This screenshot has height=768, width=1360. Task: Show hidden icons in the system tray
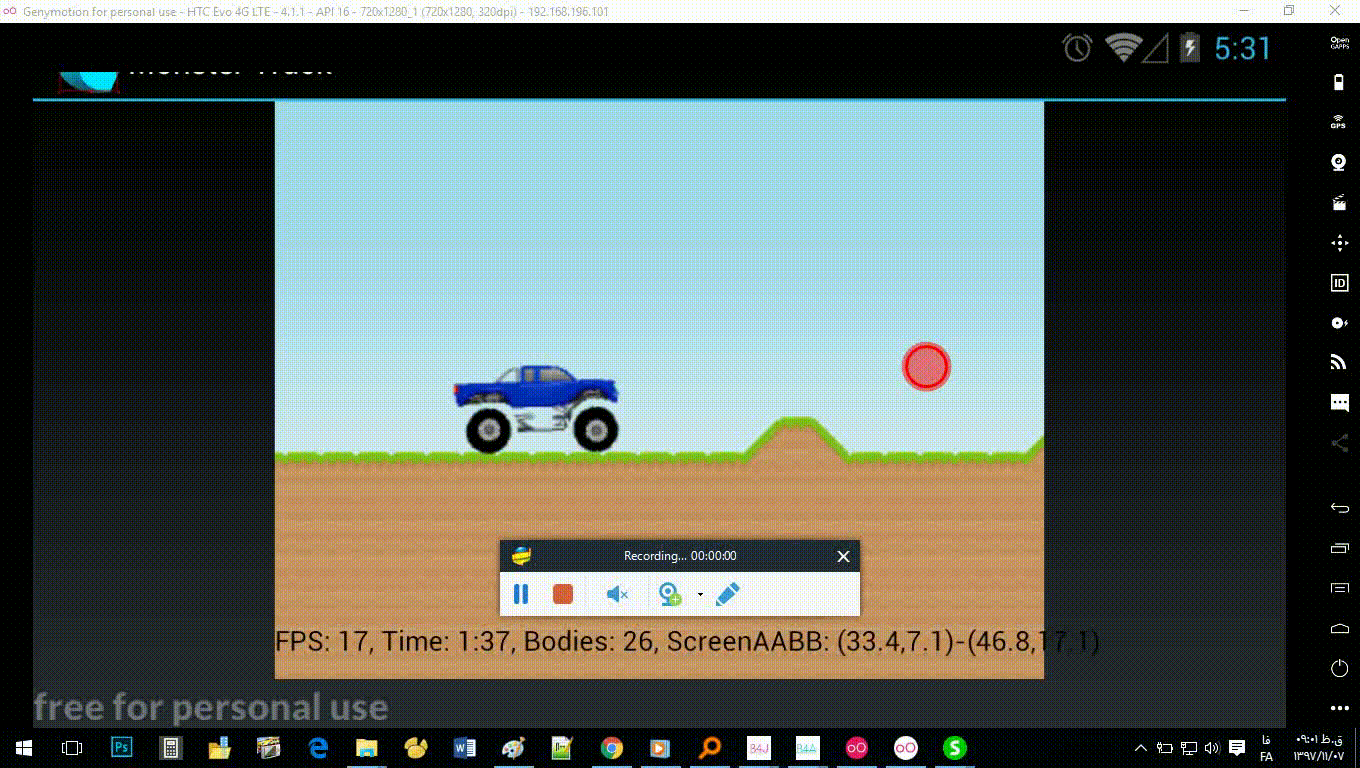(1140, 747)
